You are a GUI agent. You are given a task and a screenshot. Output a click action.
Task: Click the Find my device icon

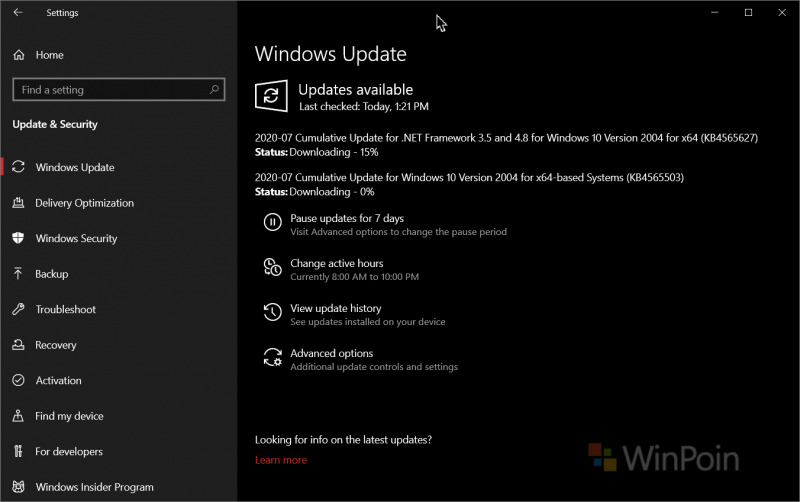pos(18,416)
